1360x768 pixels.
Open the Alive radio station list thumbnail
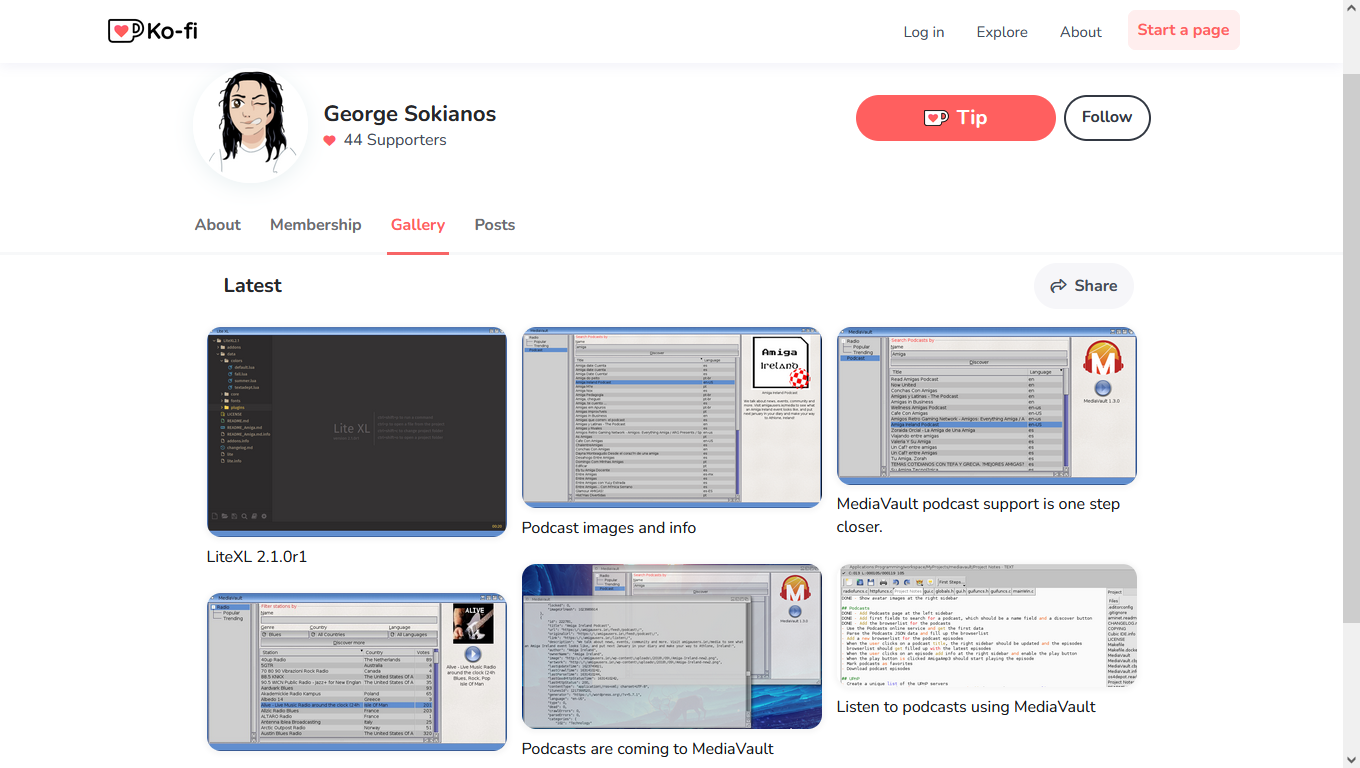pyautogui.click(x=357, y=671)
